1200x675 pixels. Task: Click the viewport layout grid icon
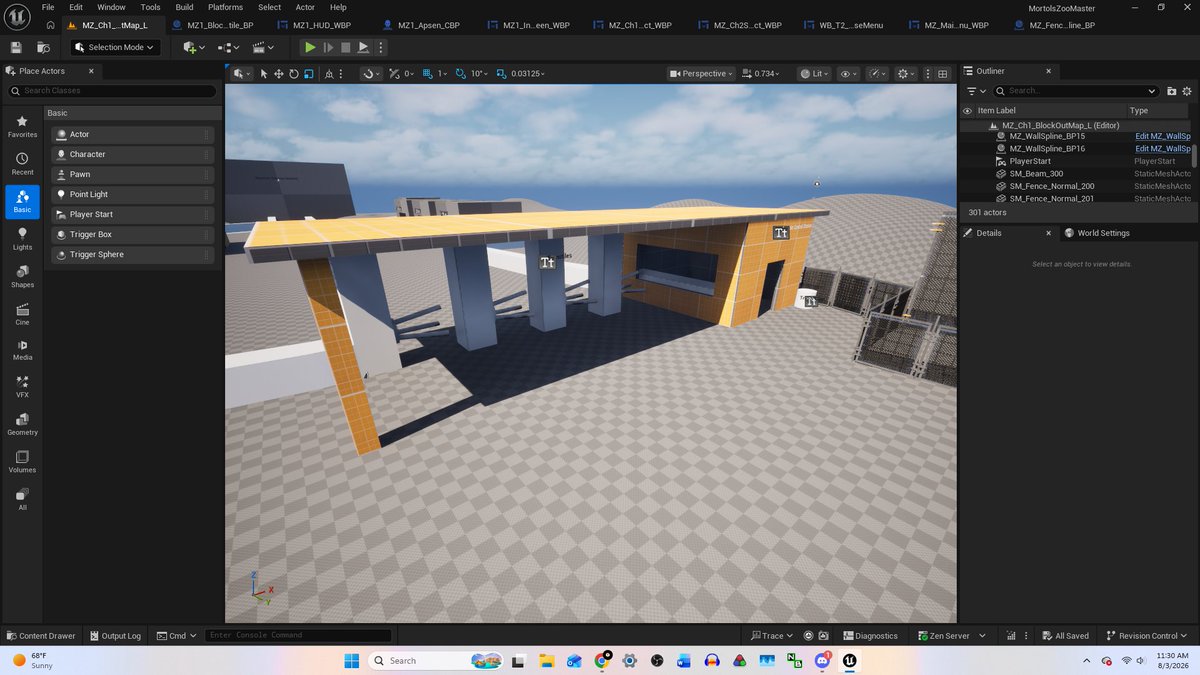pyautogui.click(x=941, y=73)
